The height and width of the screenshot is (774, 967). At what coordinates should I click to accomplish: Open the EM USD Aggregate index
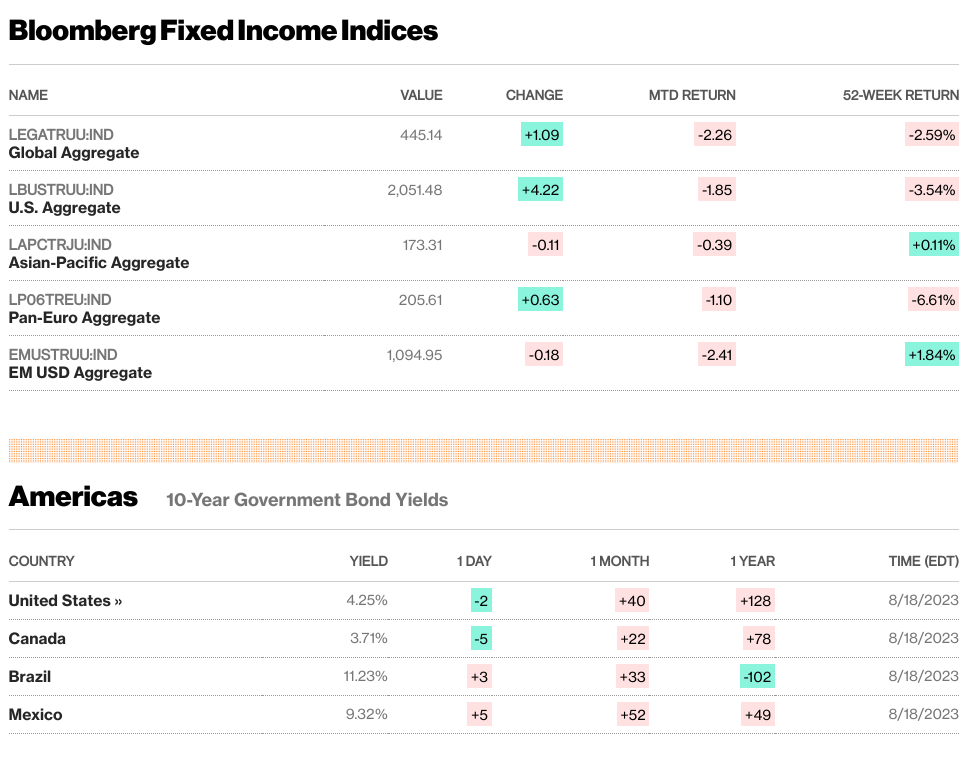[x=80, y=373]
